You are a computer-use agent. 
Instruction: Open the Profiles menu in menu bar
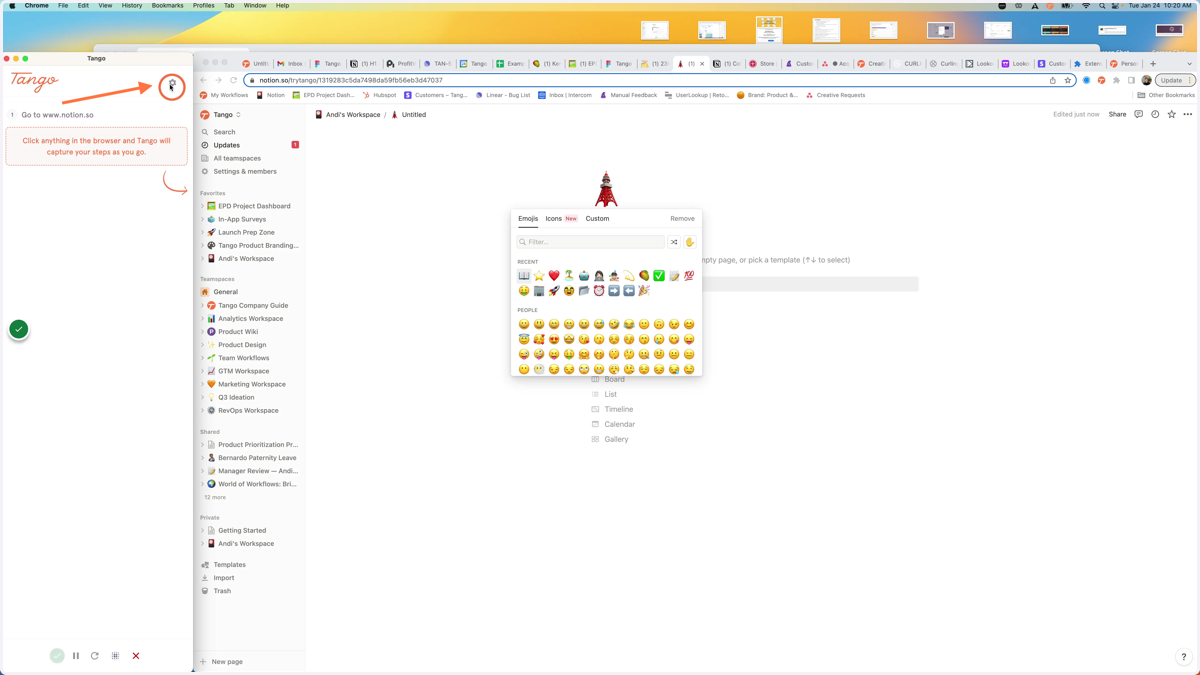coord(204,5)
